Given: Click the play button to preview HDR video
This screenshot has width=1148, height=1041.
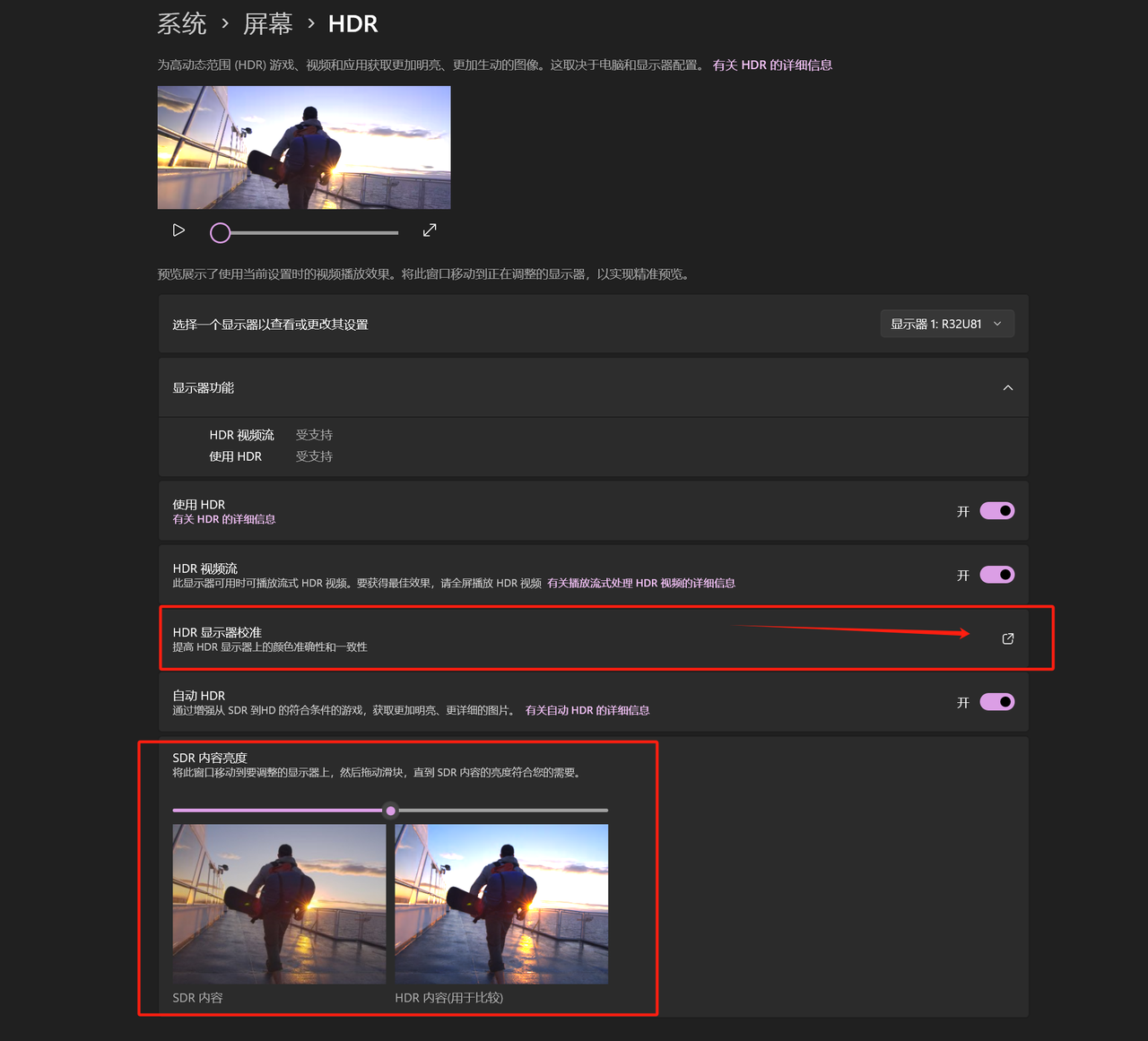Looking at the screenshot, I should pyautogui.click(x=178, y=230).
